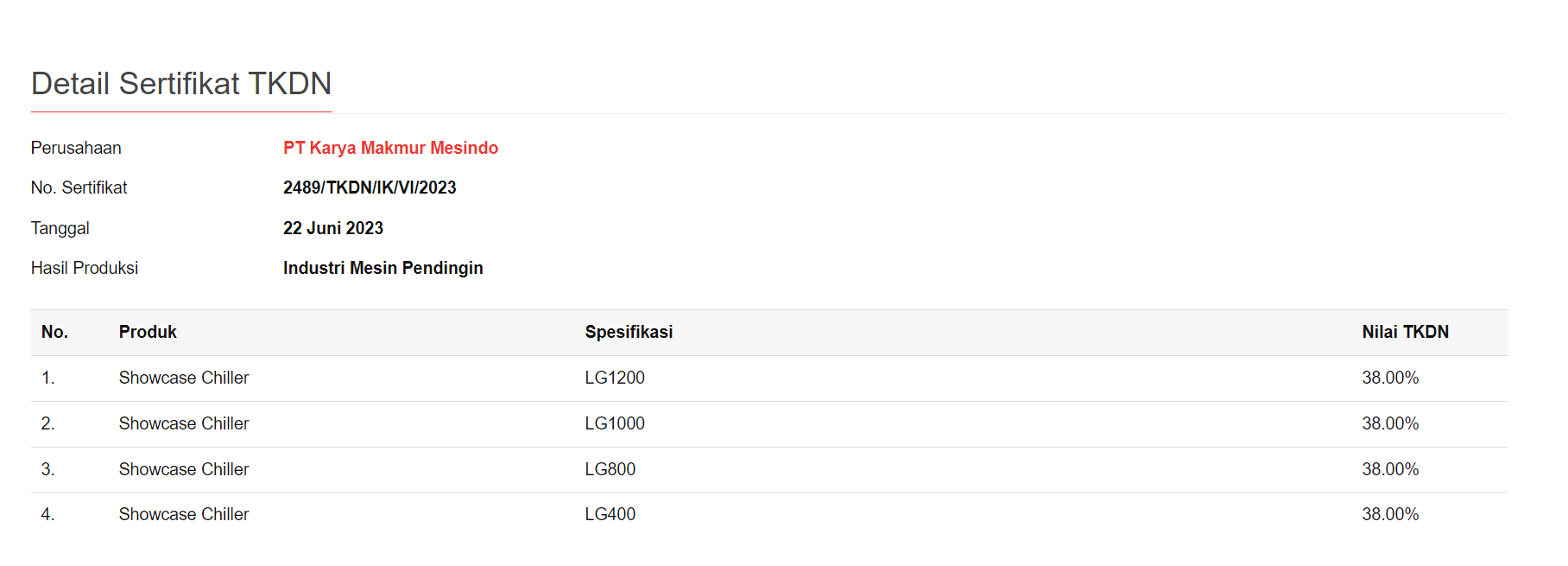Click the 38.00% value for LG400

(1390, 514)
